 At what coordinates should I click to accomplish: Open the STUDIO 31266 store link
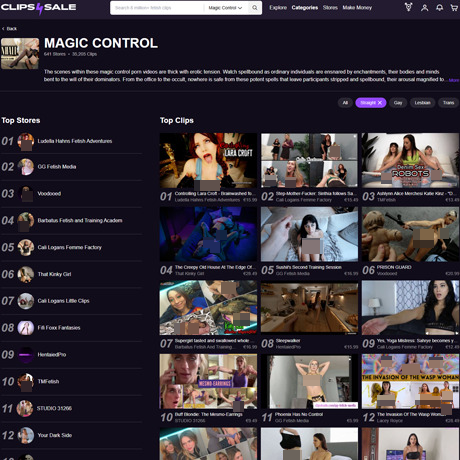(54, 408)
